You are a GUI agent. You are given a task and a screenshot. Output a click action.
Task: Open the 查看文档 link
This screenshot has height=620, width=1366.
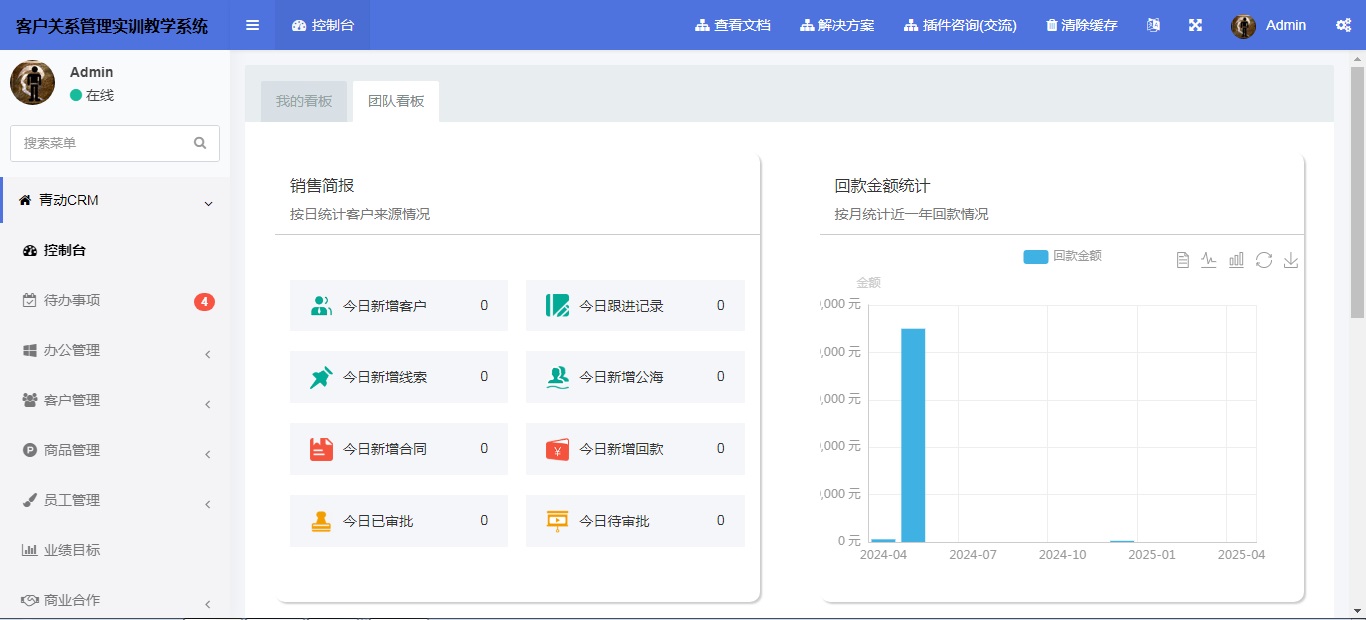click(x=733, y=25)
